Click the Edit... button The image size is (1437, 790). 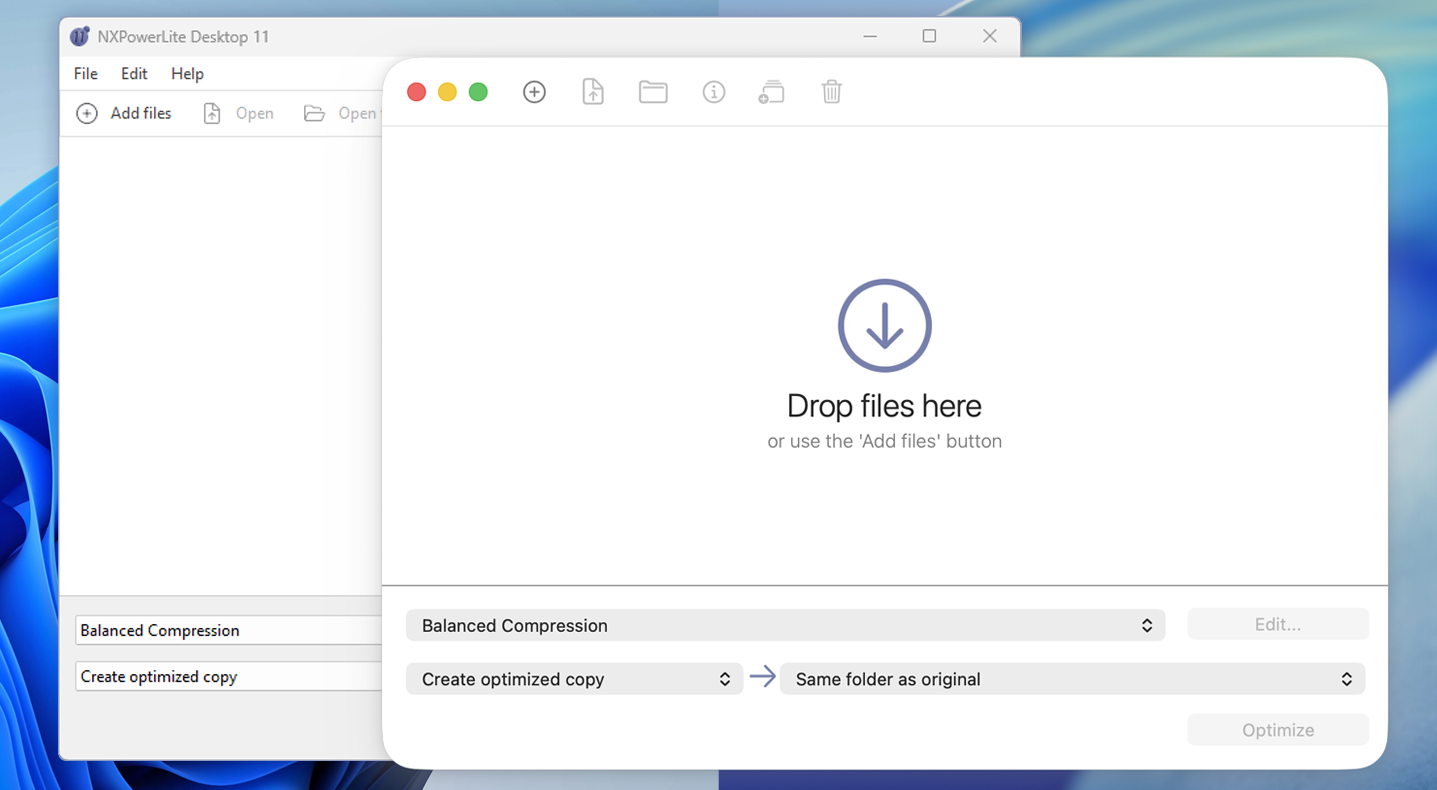pos(1277,624)
